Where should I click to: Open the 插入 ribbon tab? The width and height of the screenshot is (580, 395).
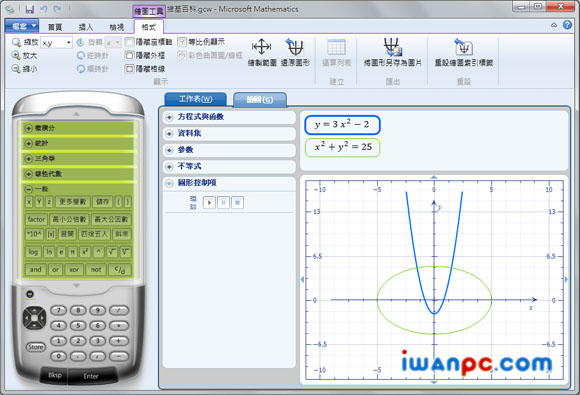pyautogui.click(x=85, y=27)
